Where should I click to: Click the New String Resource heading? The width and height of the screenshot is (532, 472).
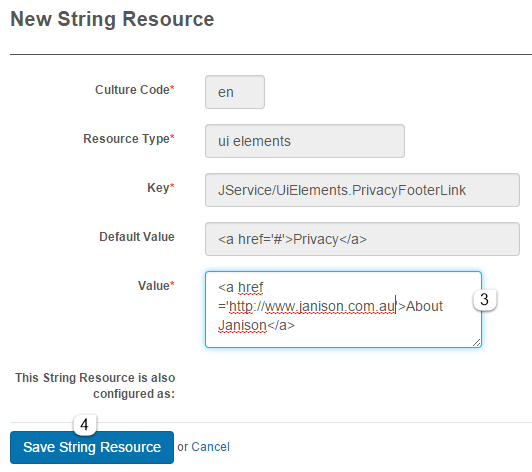coord(112,19)
